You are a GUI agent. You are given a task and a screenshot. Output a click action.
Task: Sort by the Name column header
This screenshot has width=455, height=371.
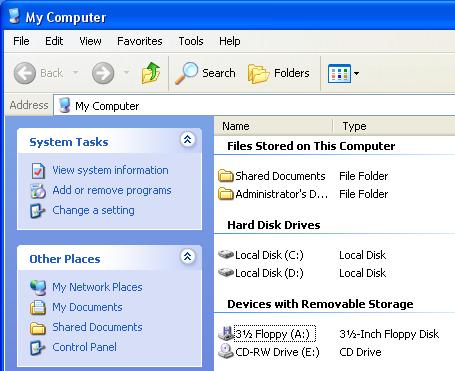[x=273, y=126]
